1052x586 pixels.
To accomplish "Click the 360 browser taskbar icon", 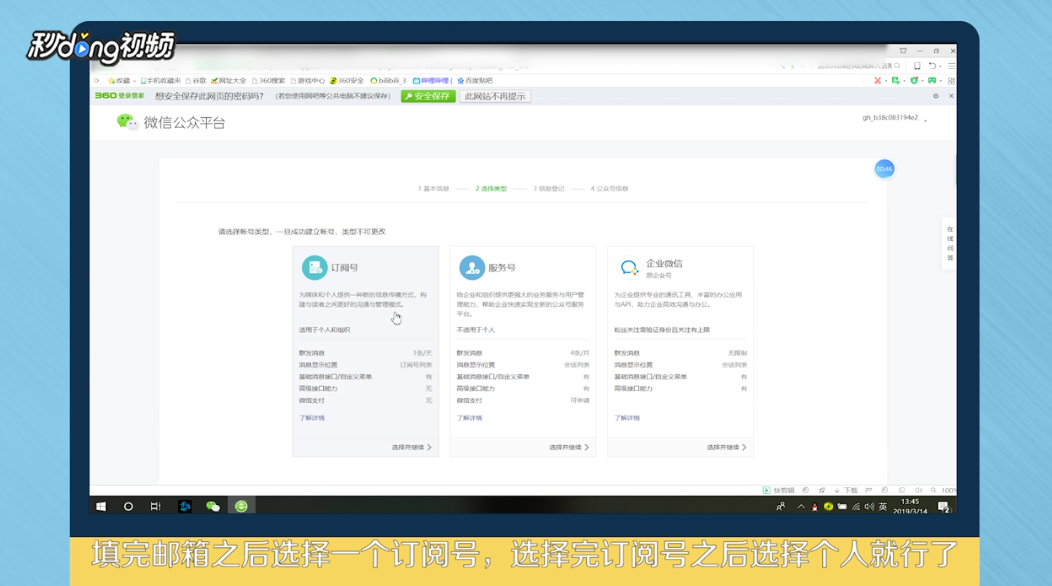I will 242,506.
